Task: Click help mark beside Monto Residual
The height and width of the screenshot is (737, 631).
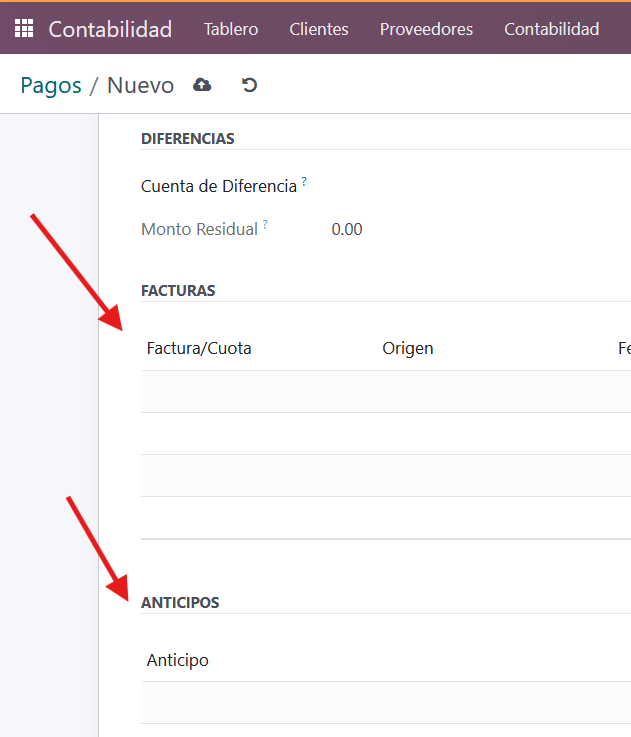Action: [x=265, y=226]
